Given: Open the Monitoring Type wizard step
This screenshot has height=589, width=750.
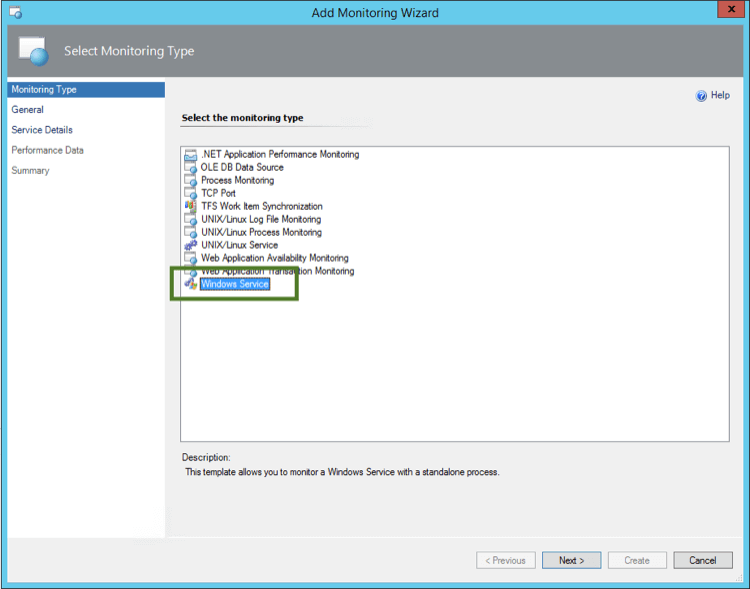Looking at the screenshot, I should point(86,89).
